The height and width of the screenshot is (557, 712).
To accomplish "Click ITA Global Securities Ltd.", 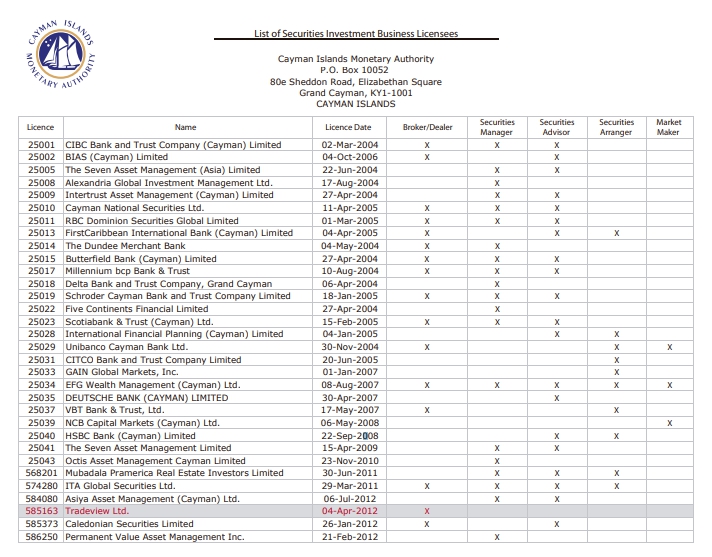I will pos(120,486).
